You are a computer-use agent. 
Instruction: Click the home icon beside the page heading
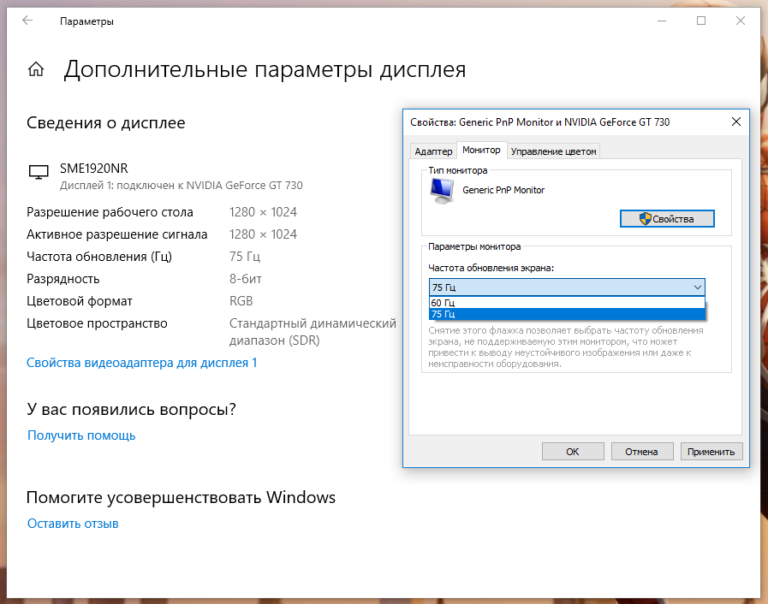pos(36,70)
